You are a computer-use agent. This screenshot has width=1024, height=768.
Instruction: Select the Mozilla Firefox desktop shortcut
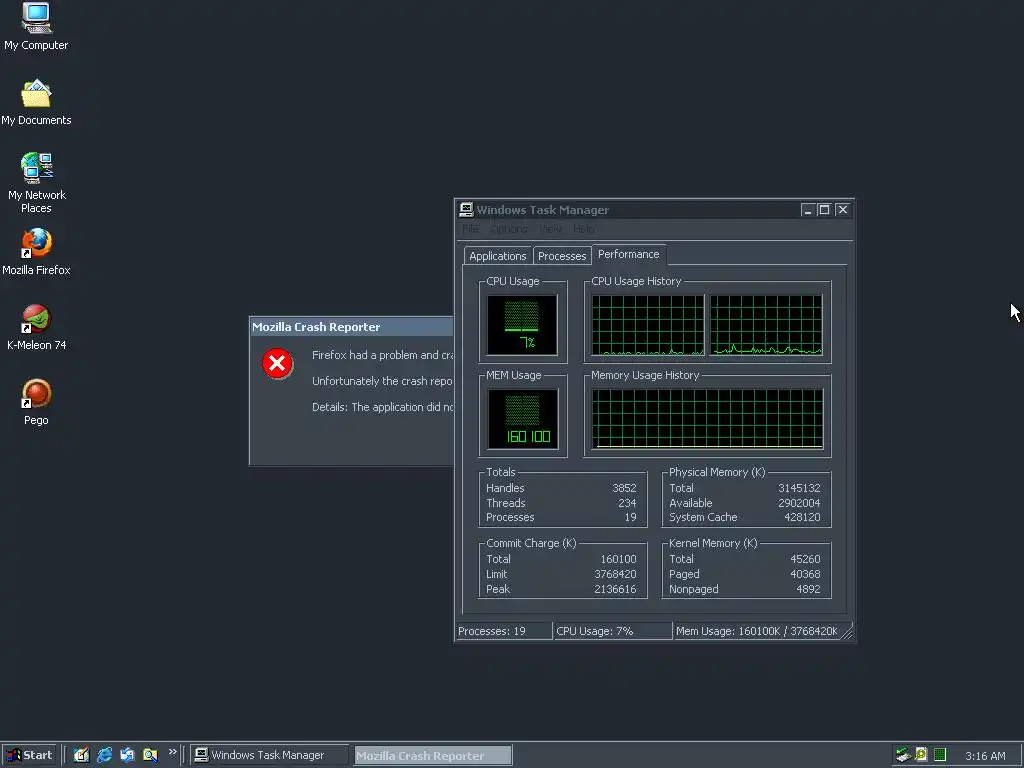pos(36,251)
